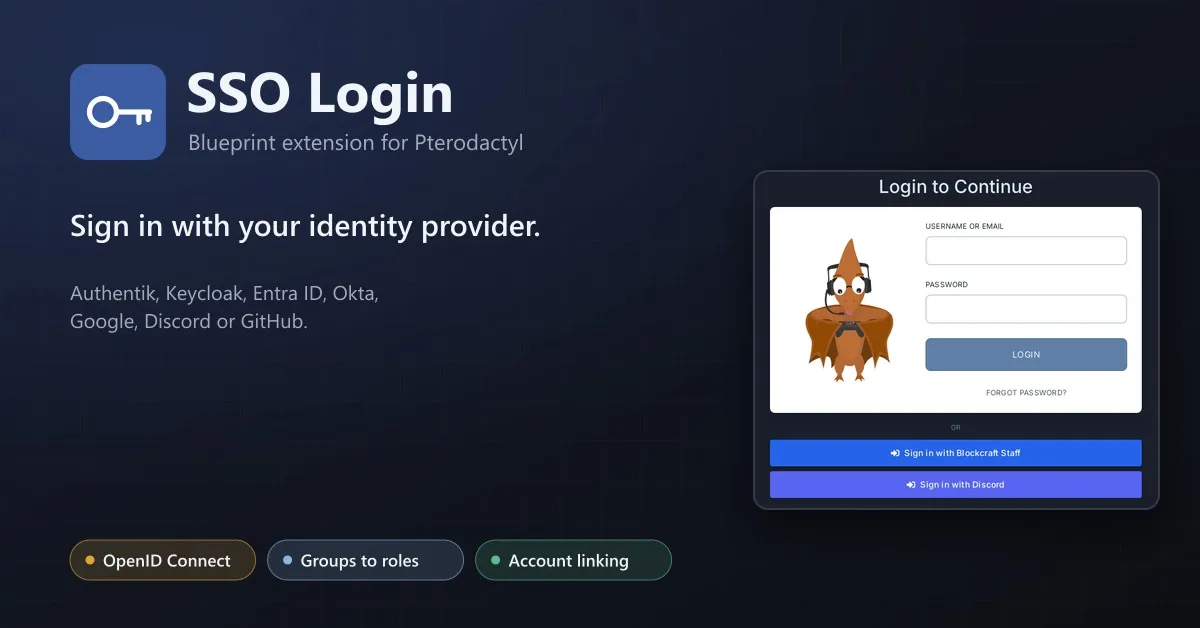Click the 'Google, Discord or GitHub.' line
The width and height of the screenshot is (1200, 628).
click(x=189, y=322)
